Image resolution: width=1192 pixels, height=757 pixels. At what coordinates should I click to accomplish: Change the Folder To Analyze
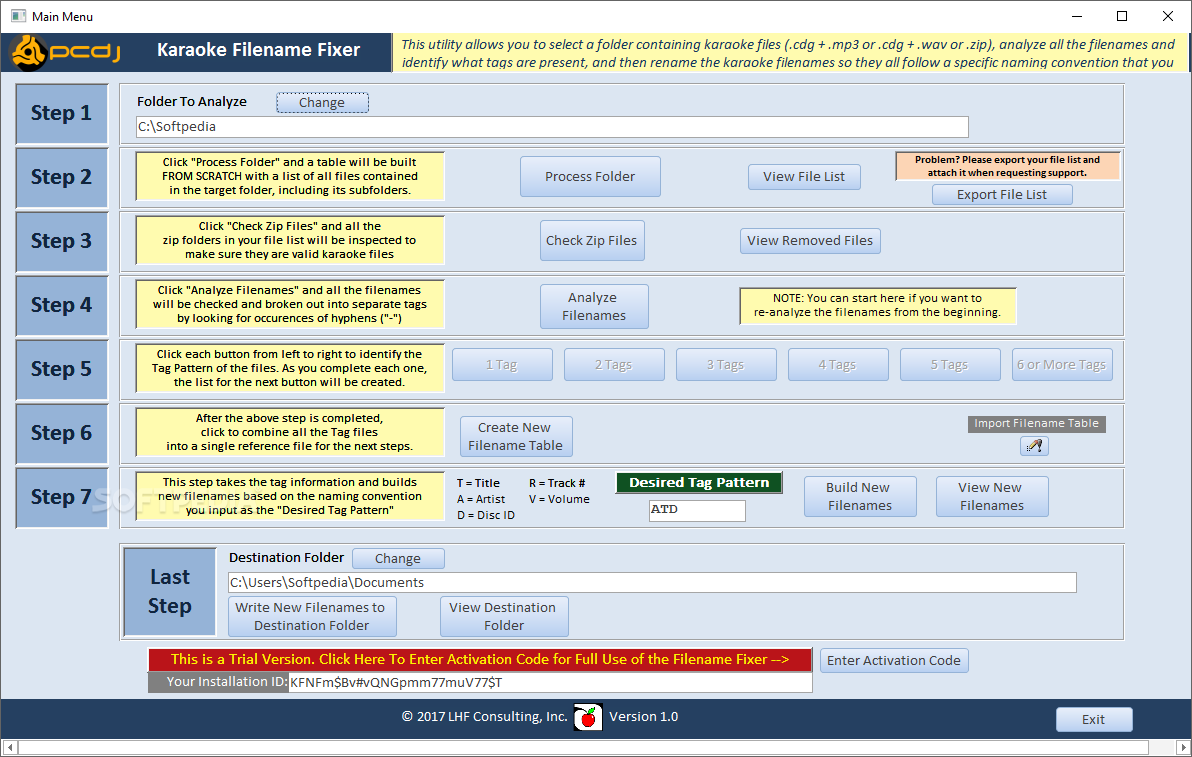coord(322,102)
